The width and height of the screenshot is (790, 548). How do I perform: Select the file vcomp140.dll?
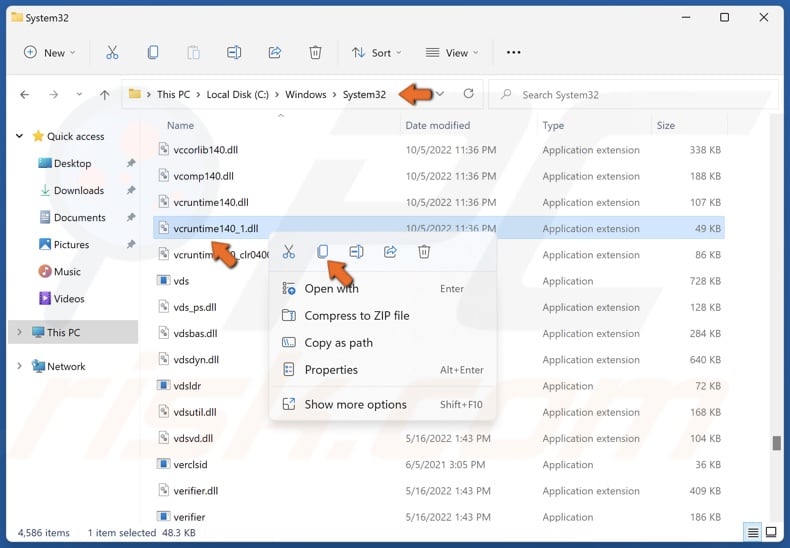[x=438, y=176]
